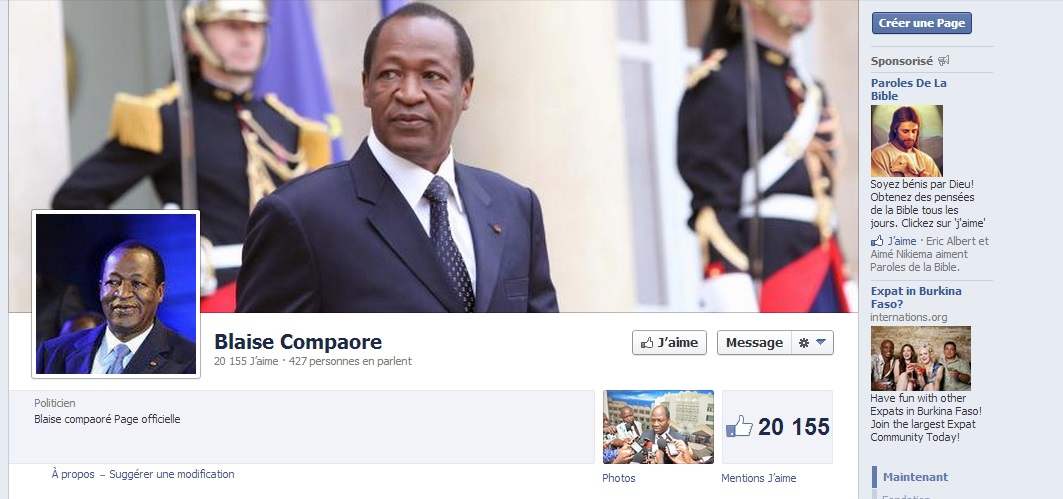Viewport: 1063px width, 499px height.
Task: Click the gear icon next to Message
Action: 804,343
